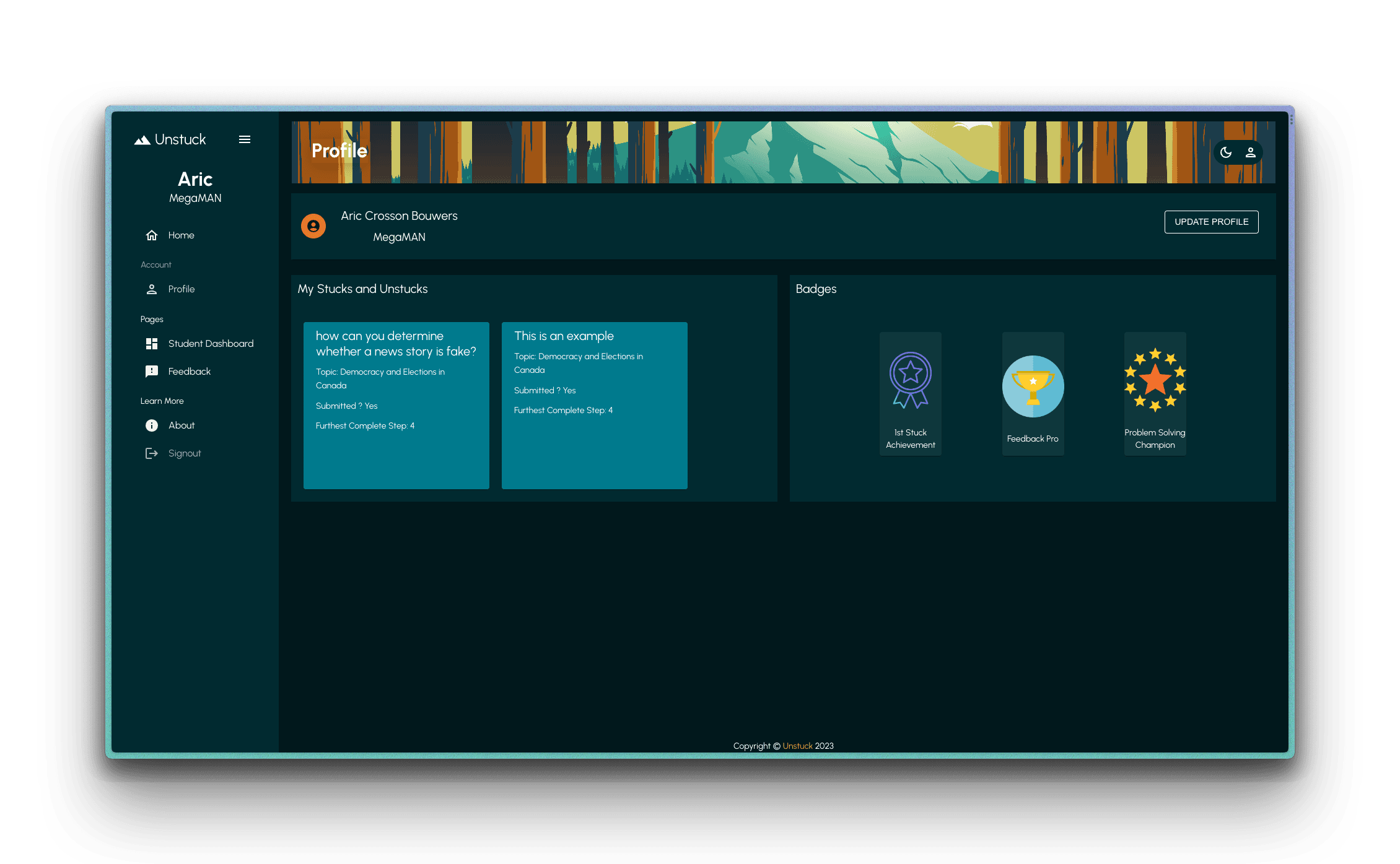This screenshot has width=1400, height=864.
Task: Click the Student Dashboard grid icon
Action: click(152, 344)
